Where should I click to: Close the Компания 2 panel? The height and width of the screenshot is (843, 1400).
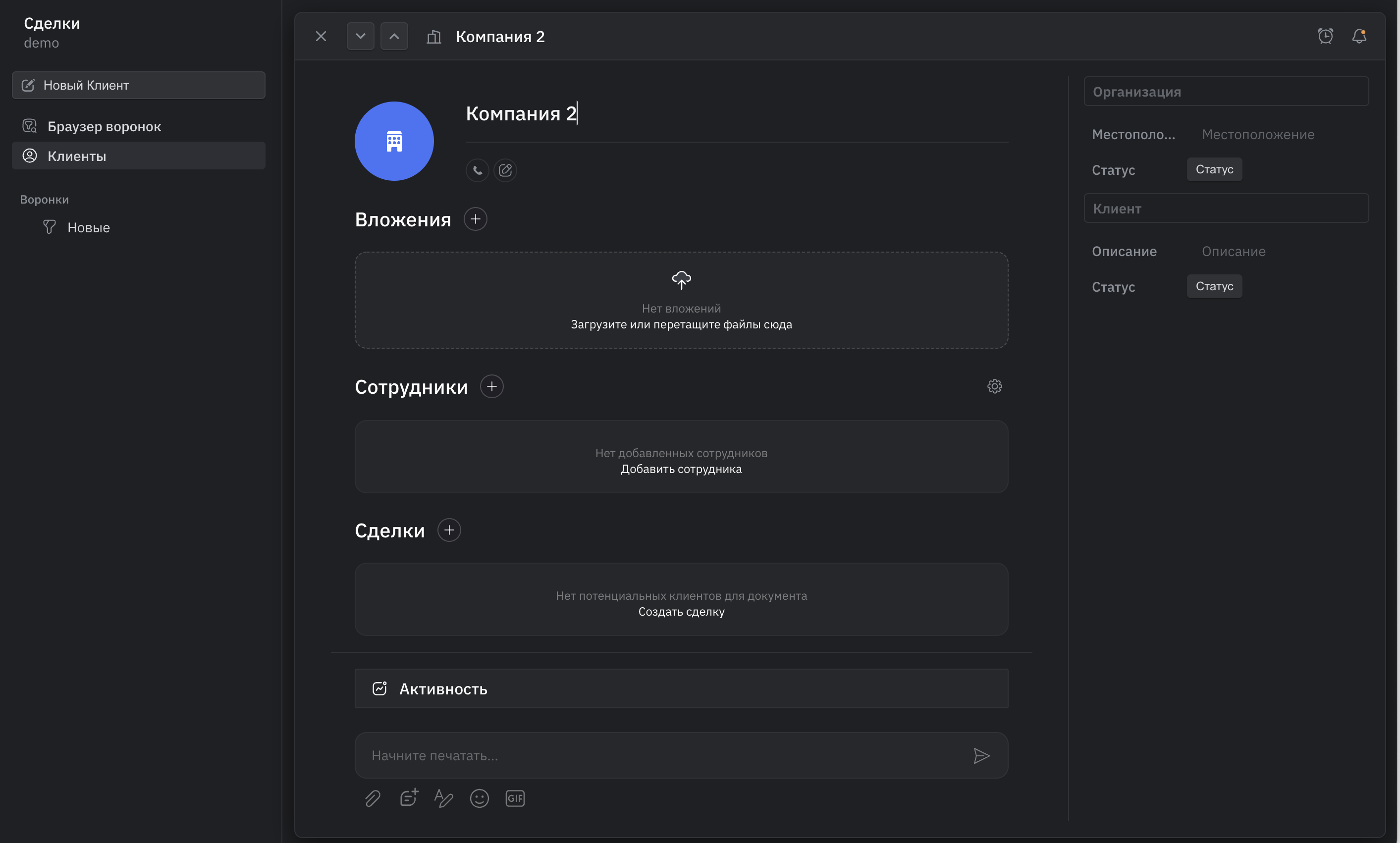click(x=321, y=36)
